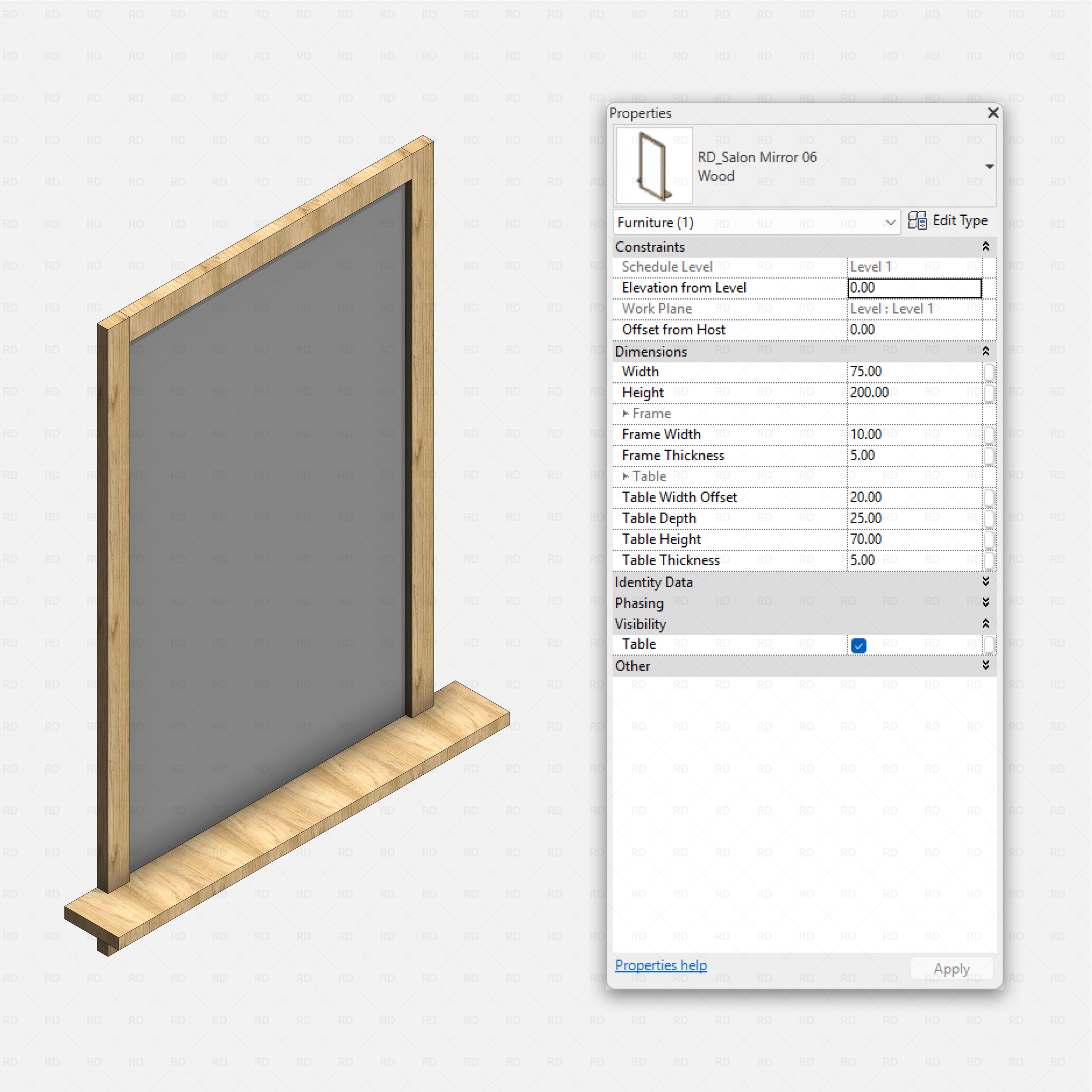Click the Edit Type icon

(x=917, y=220)
